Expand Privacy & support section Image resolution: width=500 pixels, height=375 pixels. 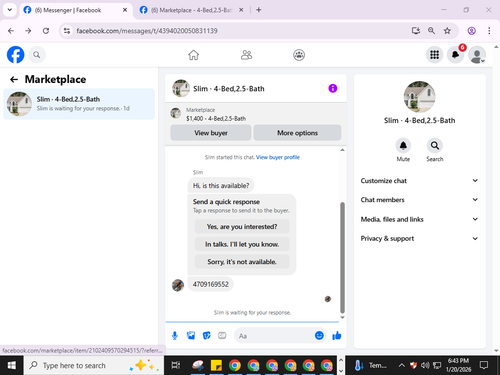coord(419,238)
